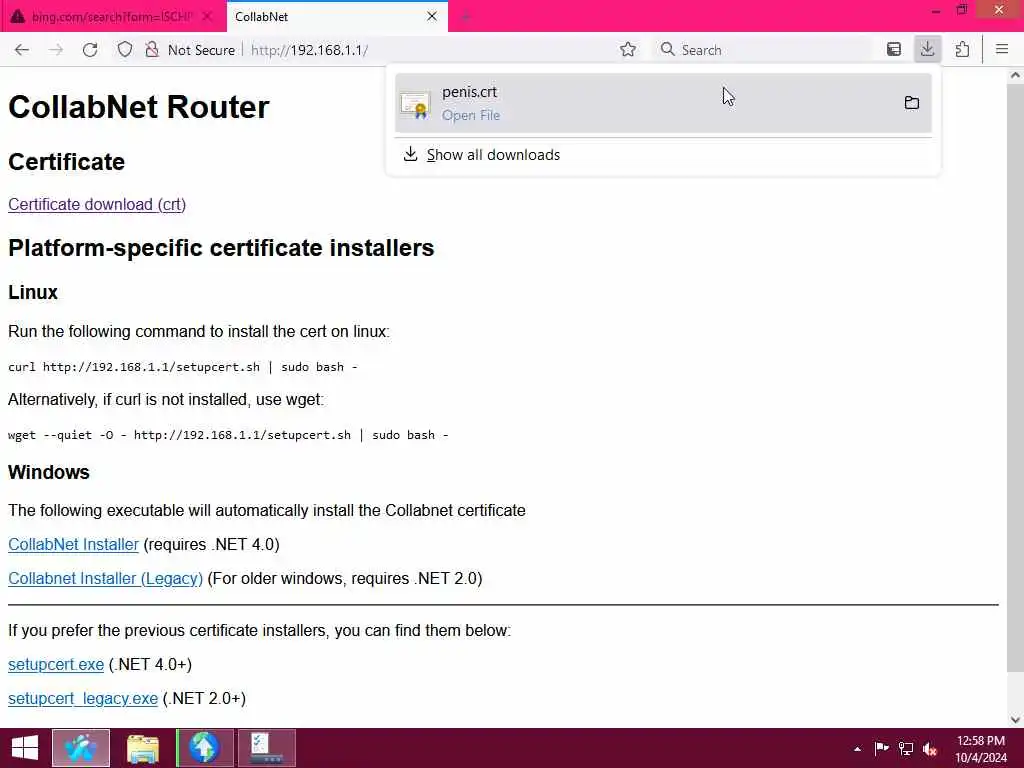Click the magnifier icon in Search box
Viewport: 1024px width, 768px height.
pyautogui.click(x=667, y=50)
